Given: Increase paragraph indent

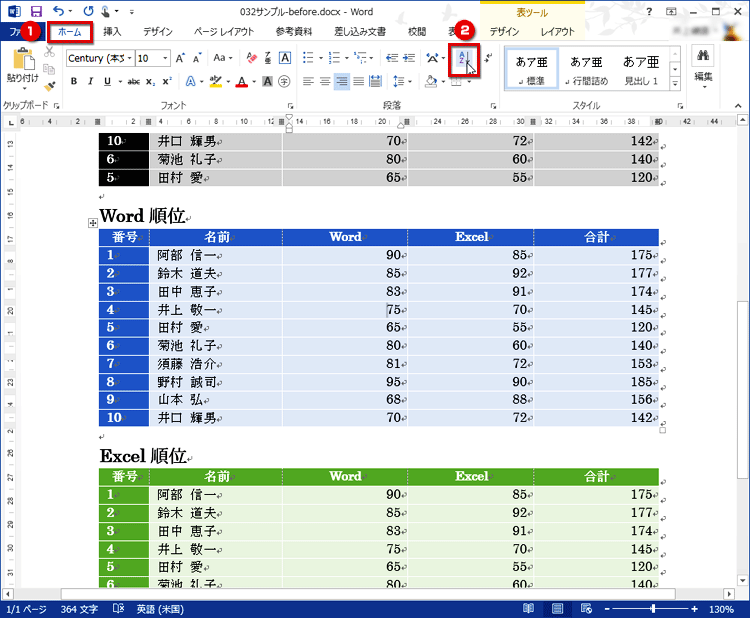Looking at the screenshot, I should tap(408, 58).
